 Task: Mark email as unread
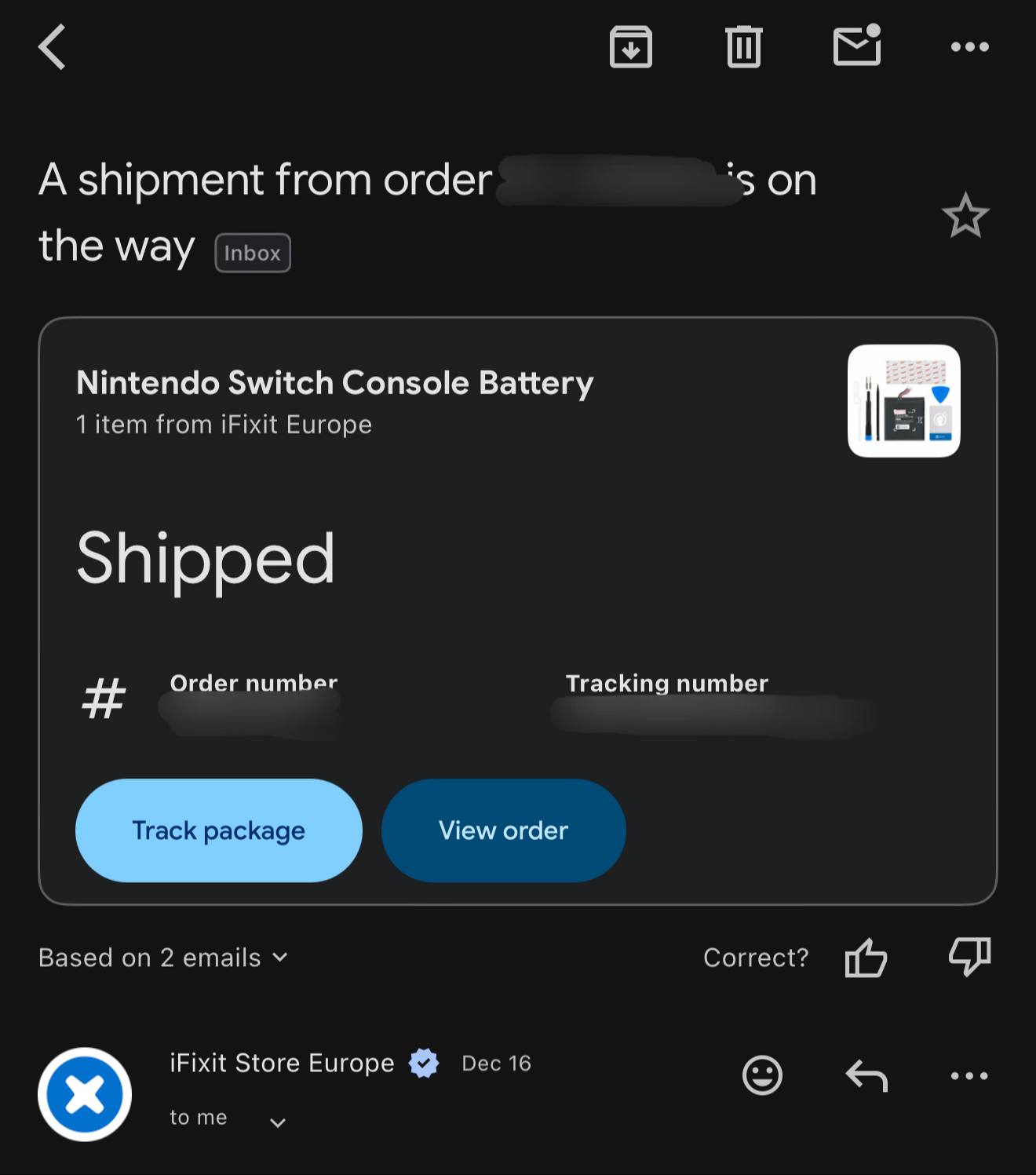tap(856, 46)
